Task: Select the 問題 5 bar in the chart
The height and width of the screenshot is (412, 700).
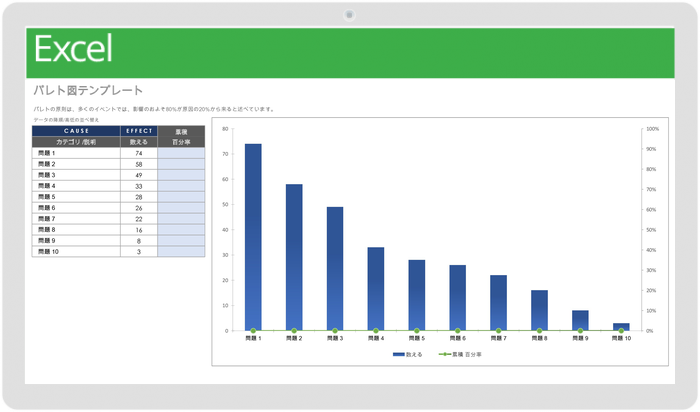Action: pos(417,295)
